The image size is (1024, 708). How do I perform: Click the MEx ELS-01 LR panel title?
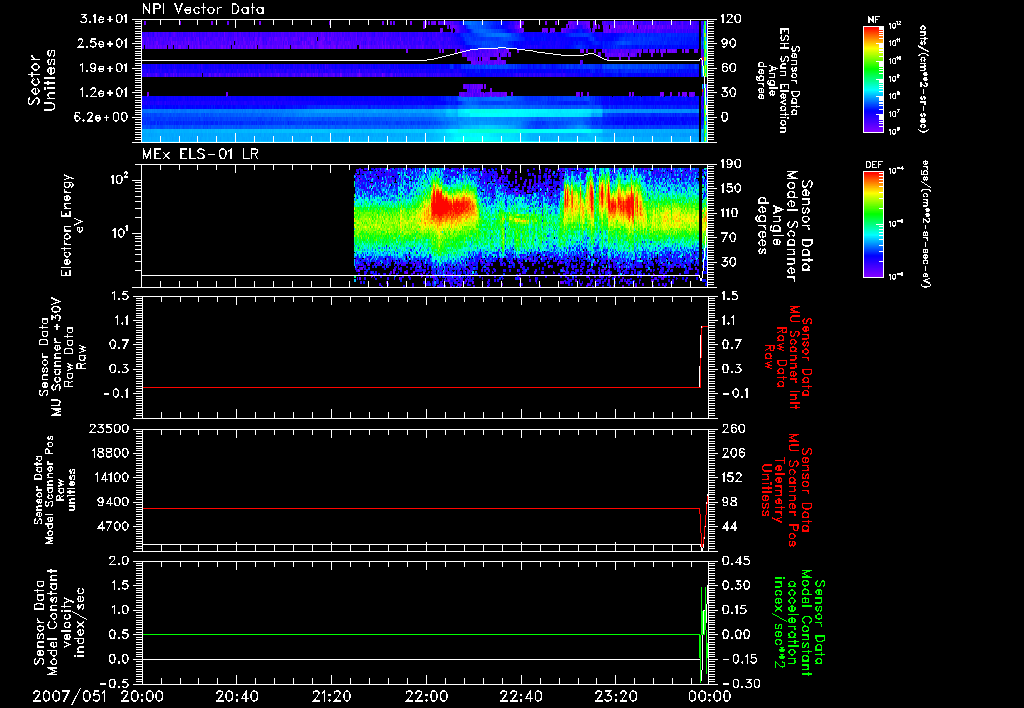(200, 154)
